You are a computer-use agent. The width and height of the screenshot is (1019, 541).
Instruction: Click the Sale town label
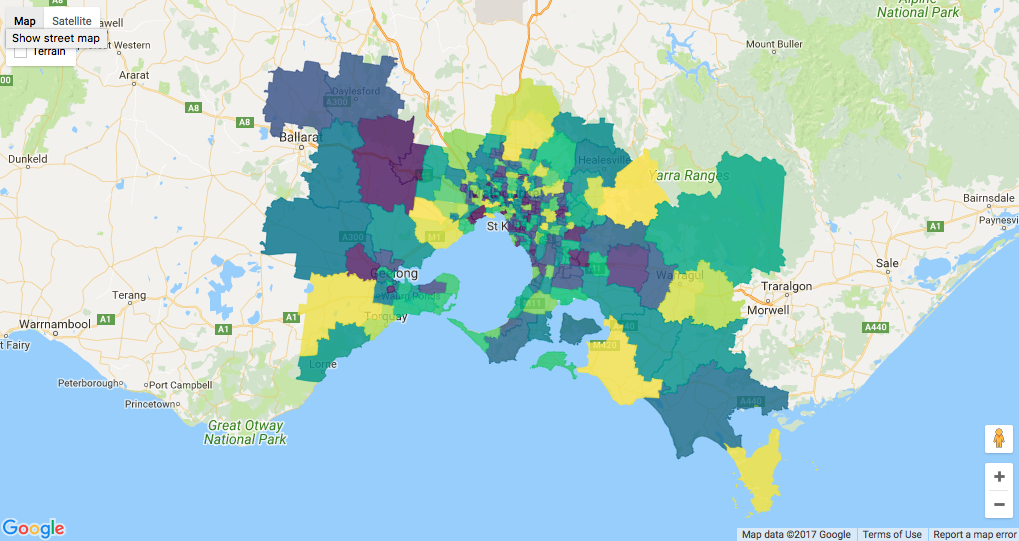(x=887, y=263)
